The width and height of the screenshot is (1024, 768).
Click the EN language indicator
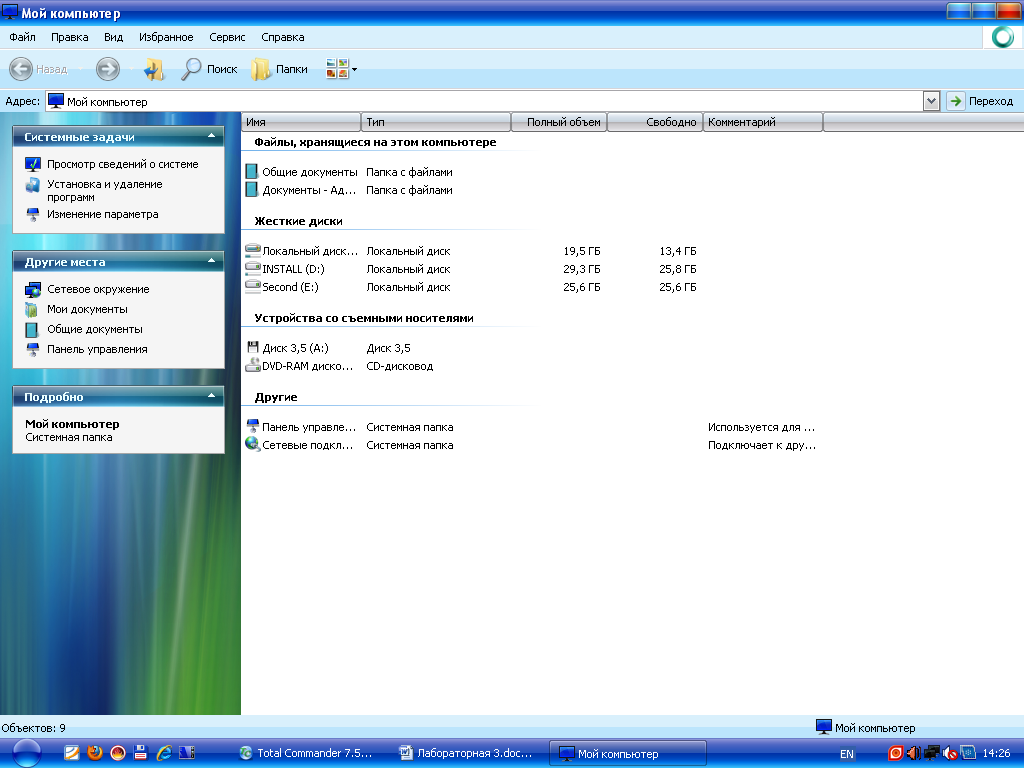click(846, 754)
